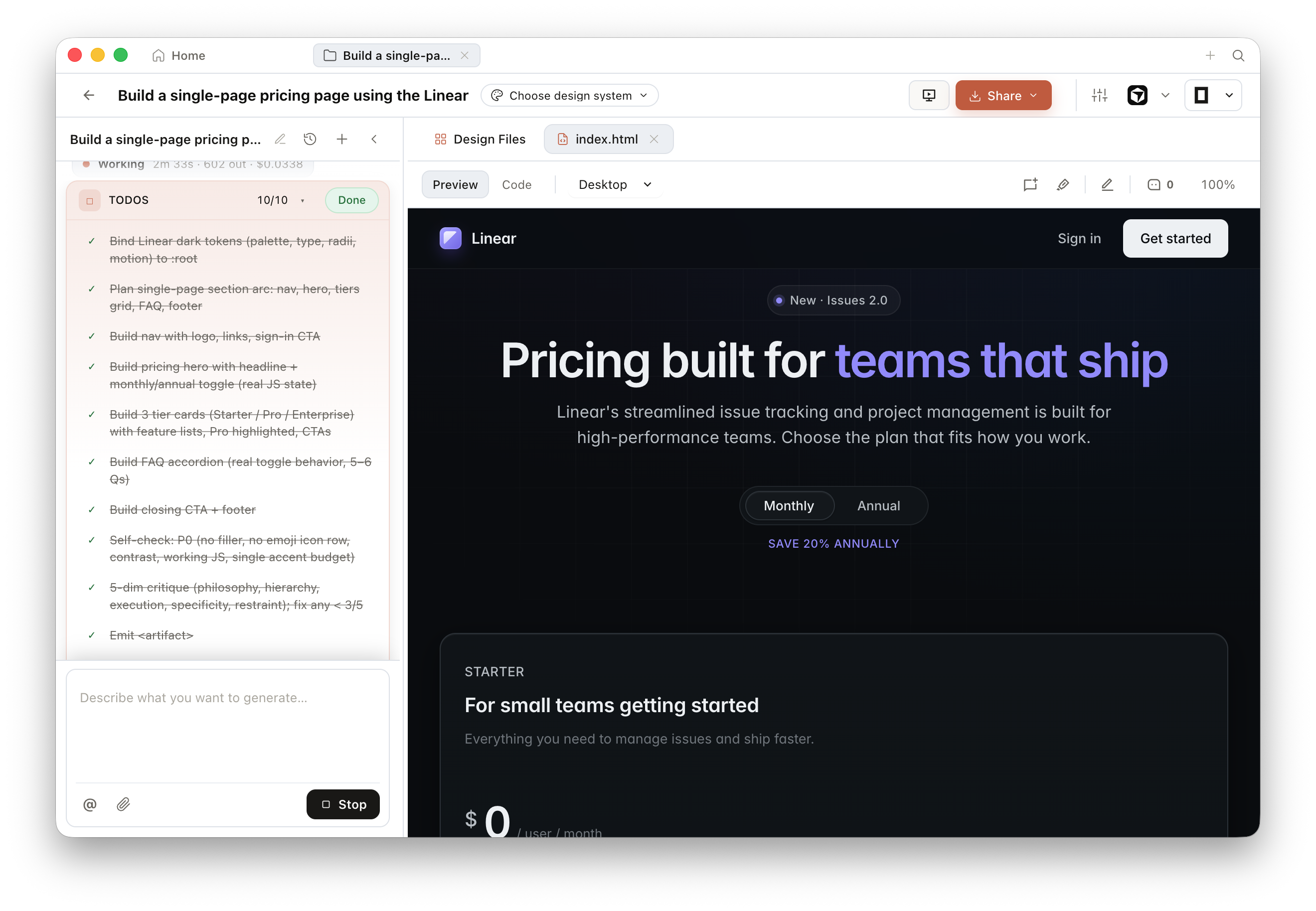The width and height of the screenshot is (1316, 911).
Task: Click 'Build 3 tier cards' todo item
Action: (x=232, y=423)
